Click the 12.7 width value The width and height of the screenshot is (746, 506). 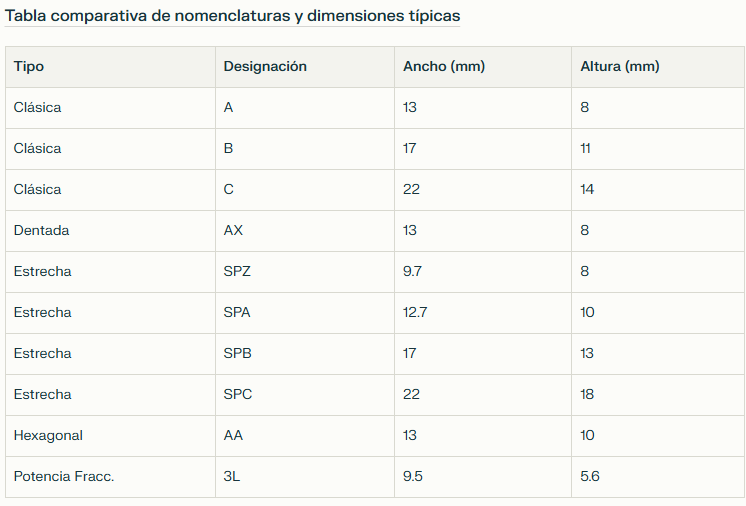(x=415, y=312)
